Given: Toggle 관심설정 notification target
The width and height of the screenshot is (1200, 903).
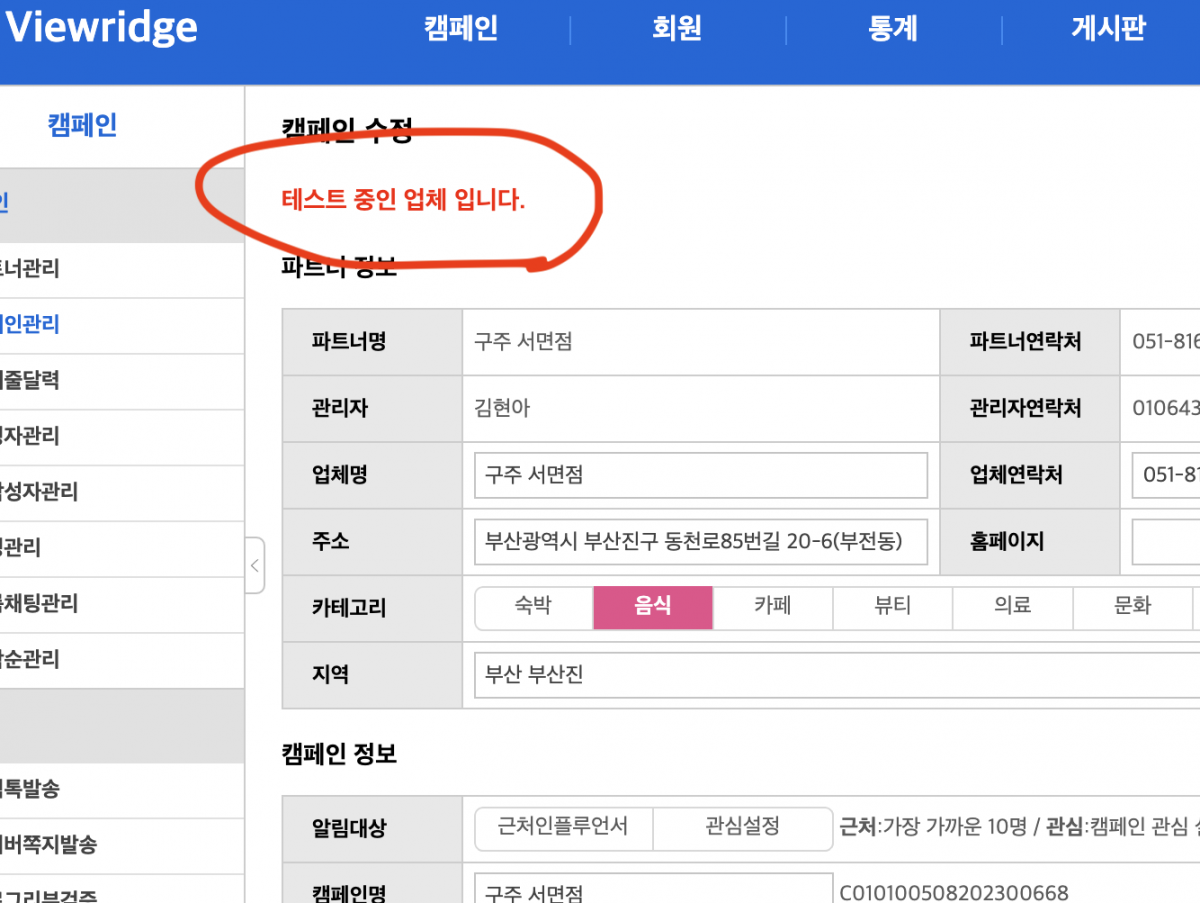Looking at the screenshot, I should [x=742, y=828].
